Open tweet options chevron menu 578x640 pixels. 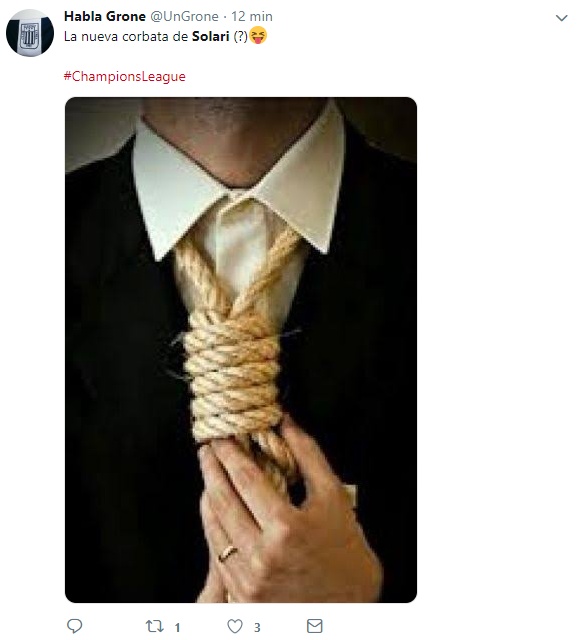point(562,18)
